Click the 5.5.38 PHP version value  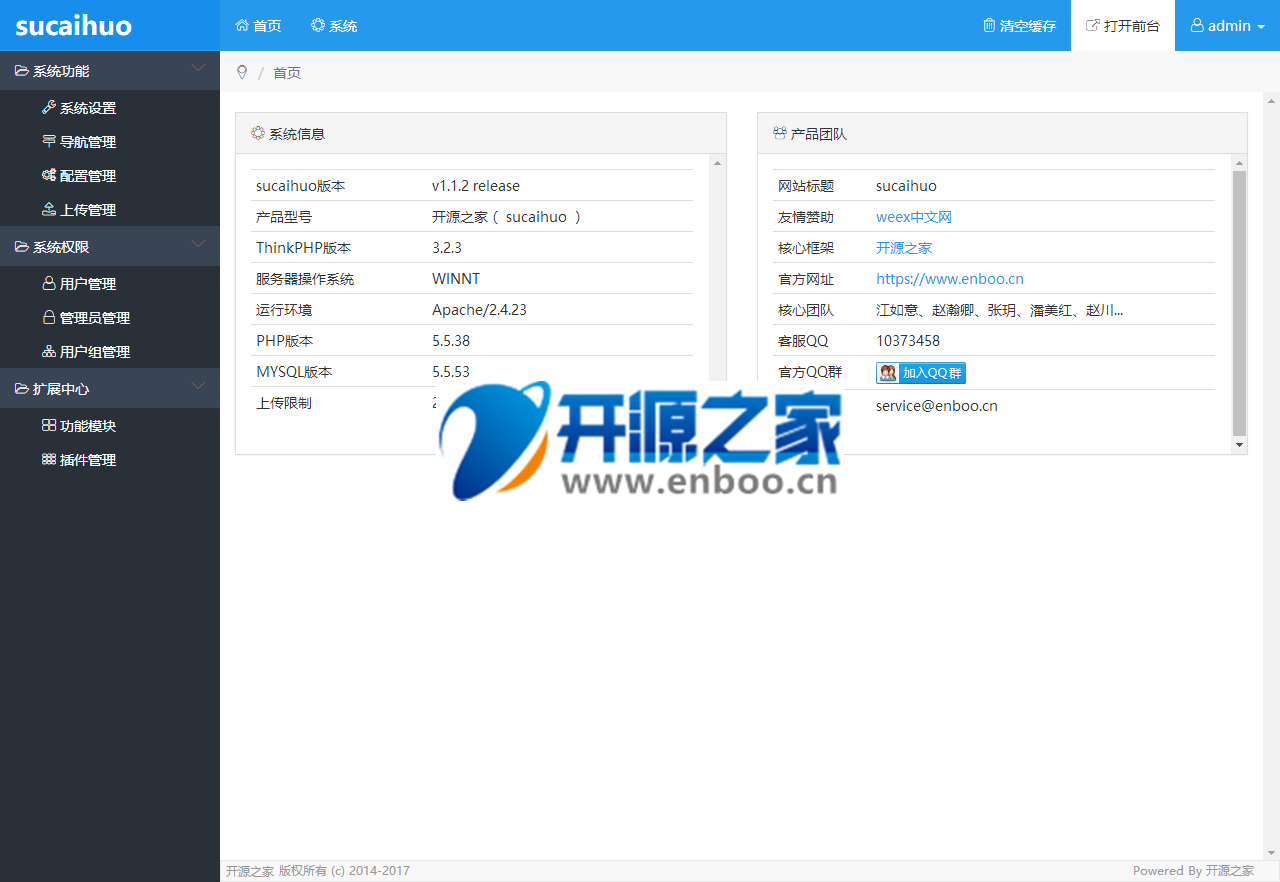[x=451, y=341]
